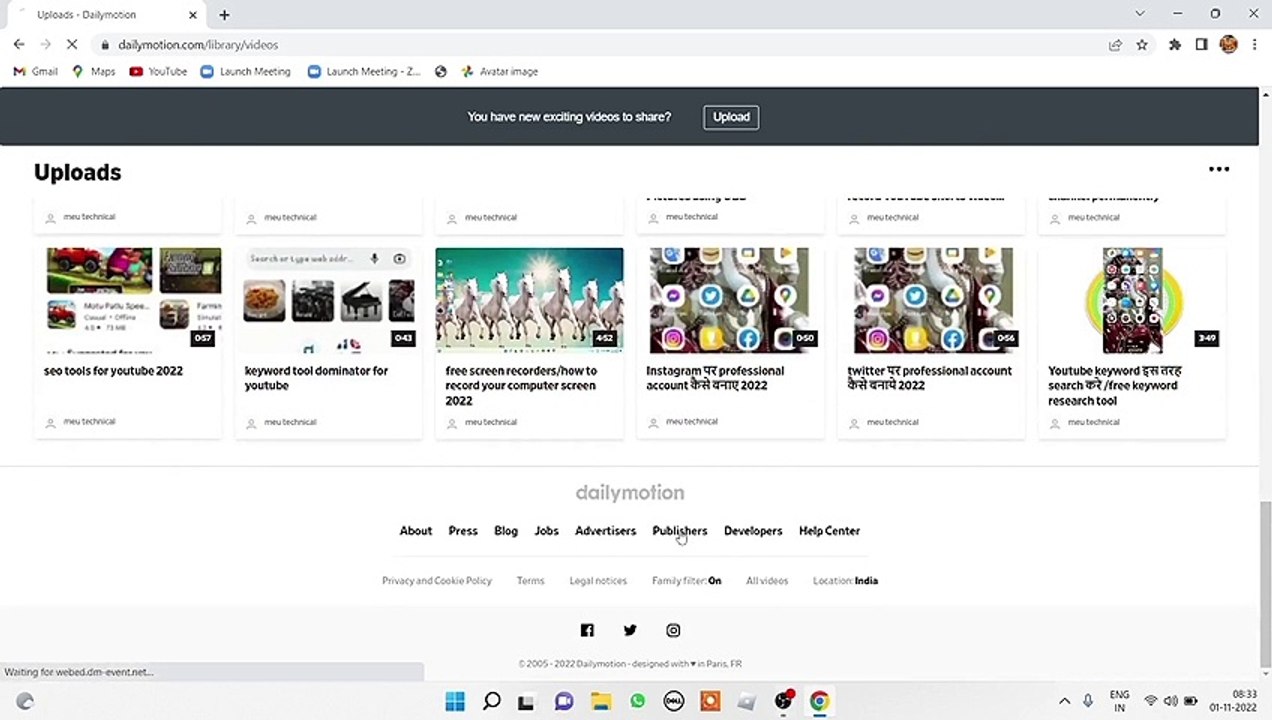
Task: Show hidden system tray icons
Action: tap(1064, 701)
